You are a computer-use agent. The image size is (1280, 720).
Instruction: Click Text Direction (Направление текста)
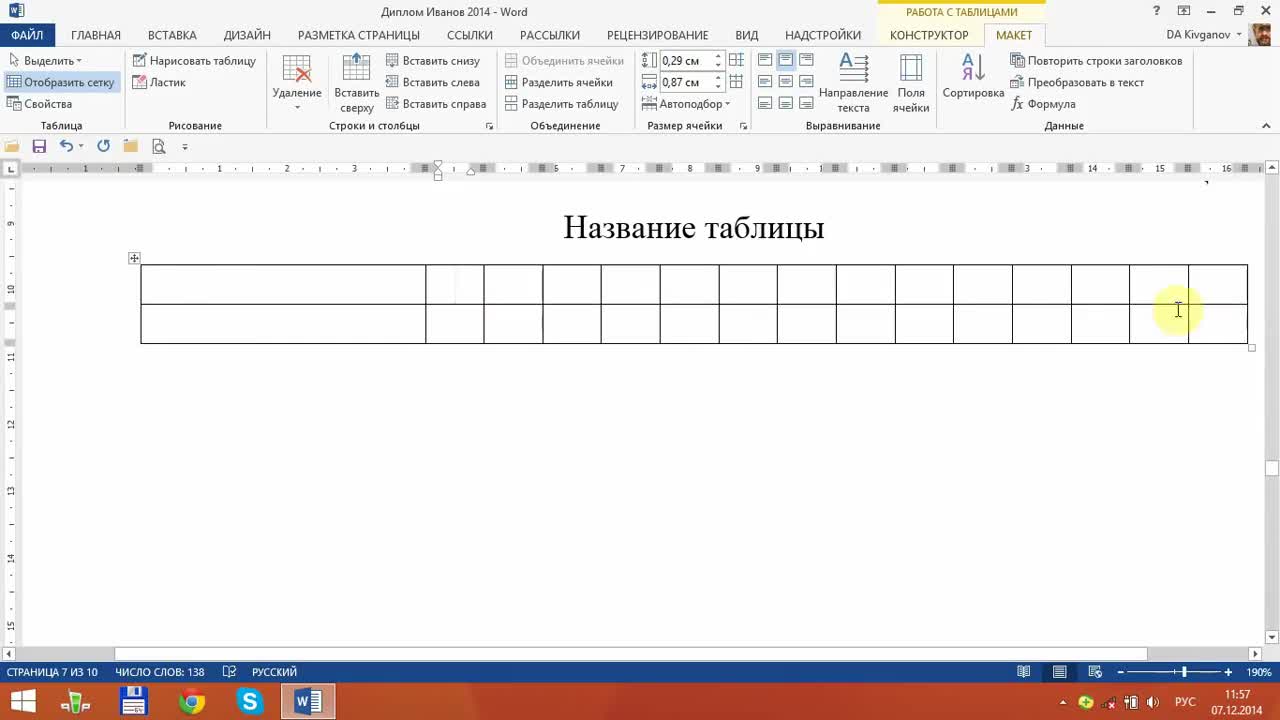tap(853, 83)
